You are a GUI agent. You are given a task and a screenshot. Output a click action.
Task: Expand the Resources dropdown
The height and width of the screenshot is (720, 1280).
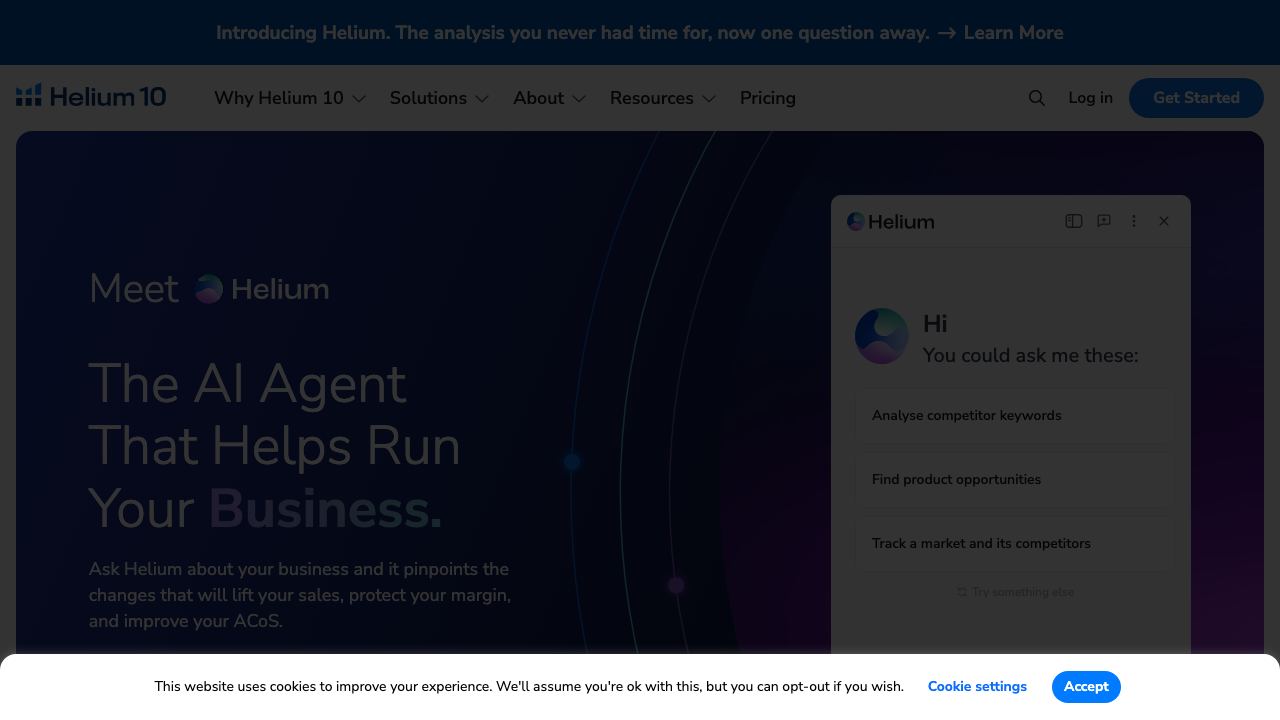pos(663,98)
